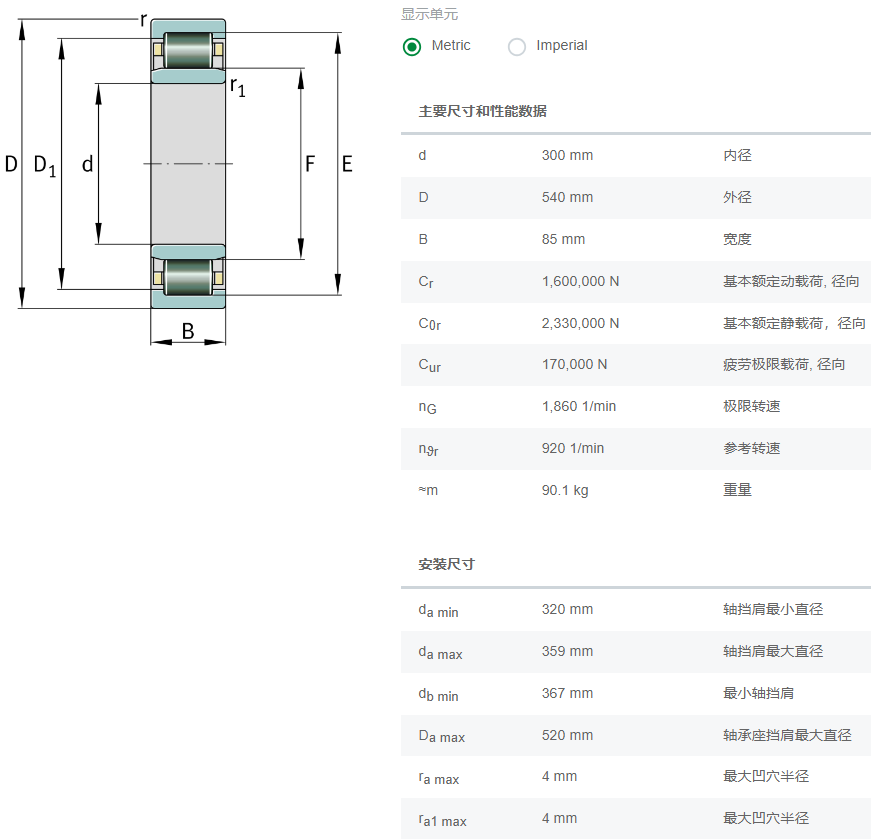Click the da min parameter label
The height and width of the screenshot is (839, 871).
coord(438,611)
